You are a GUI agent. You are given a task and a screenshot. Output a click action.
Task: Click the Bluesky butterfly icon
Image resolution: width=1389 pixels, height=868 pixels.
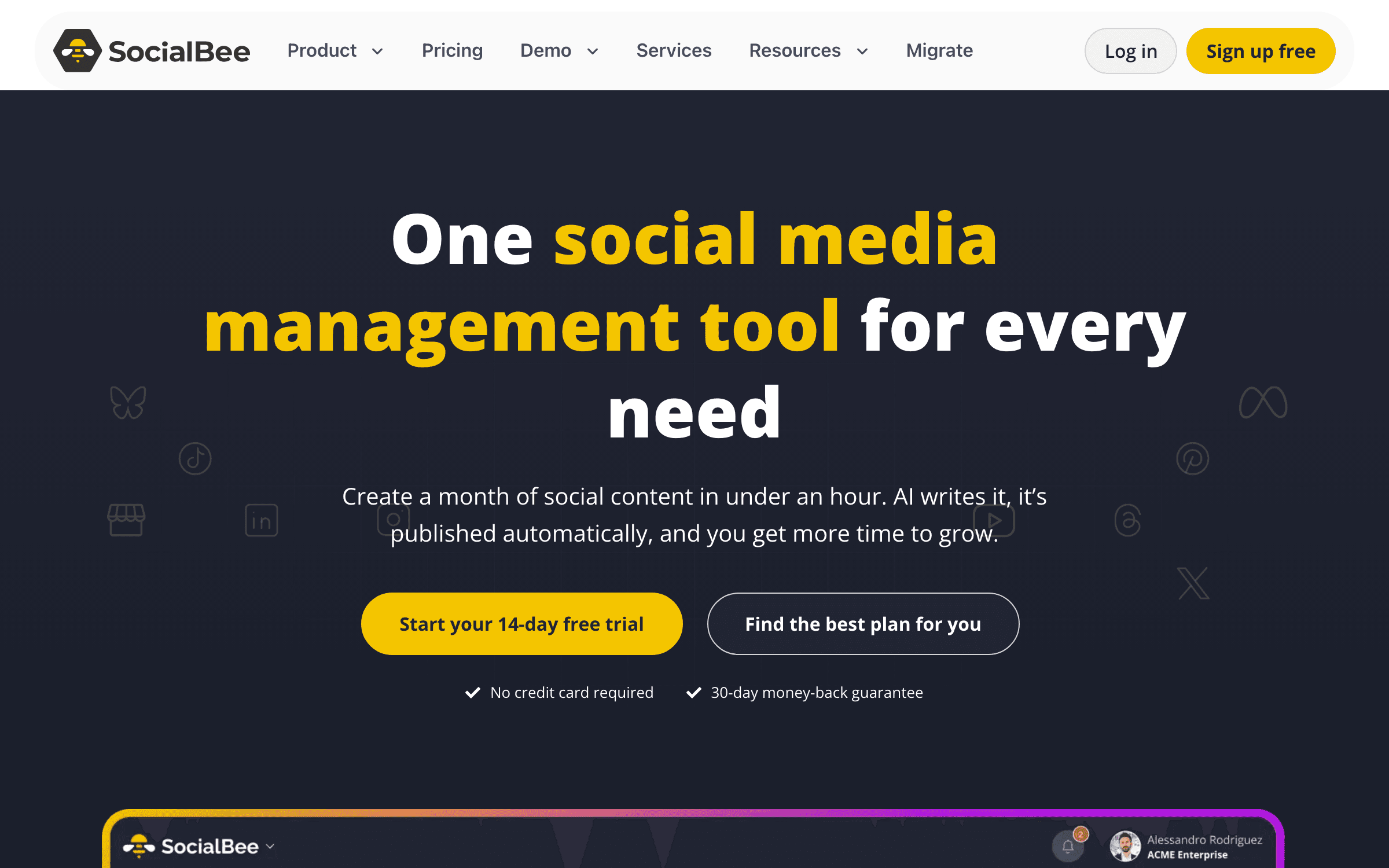point(128,402)
